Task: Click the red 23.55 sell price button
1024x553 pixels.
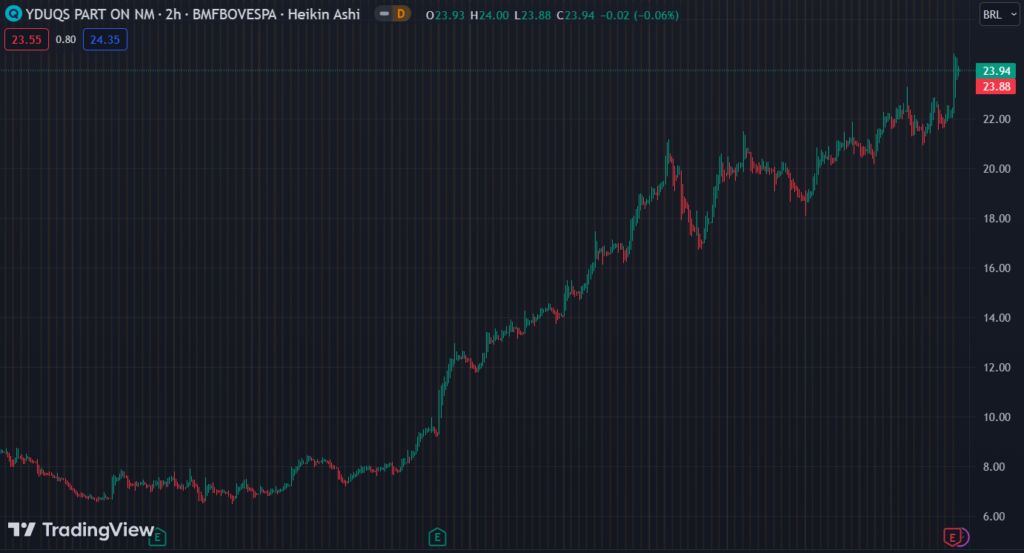Action: point(27,40)
